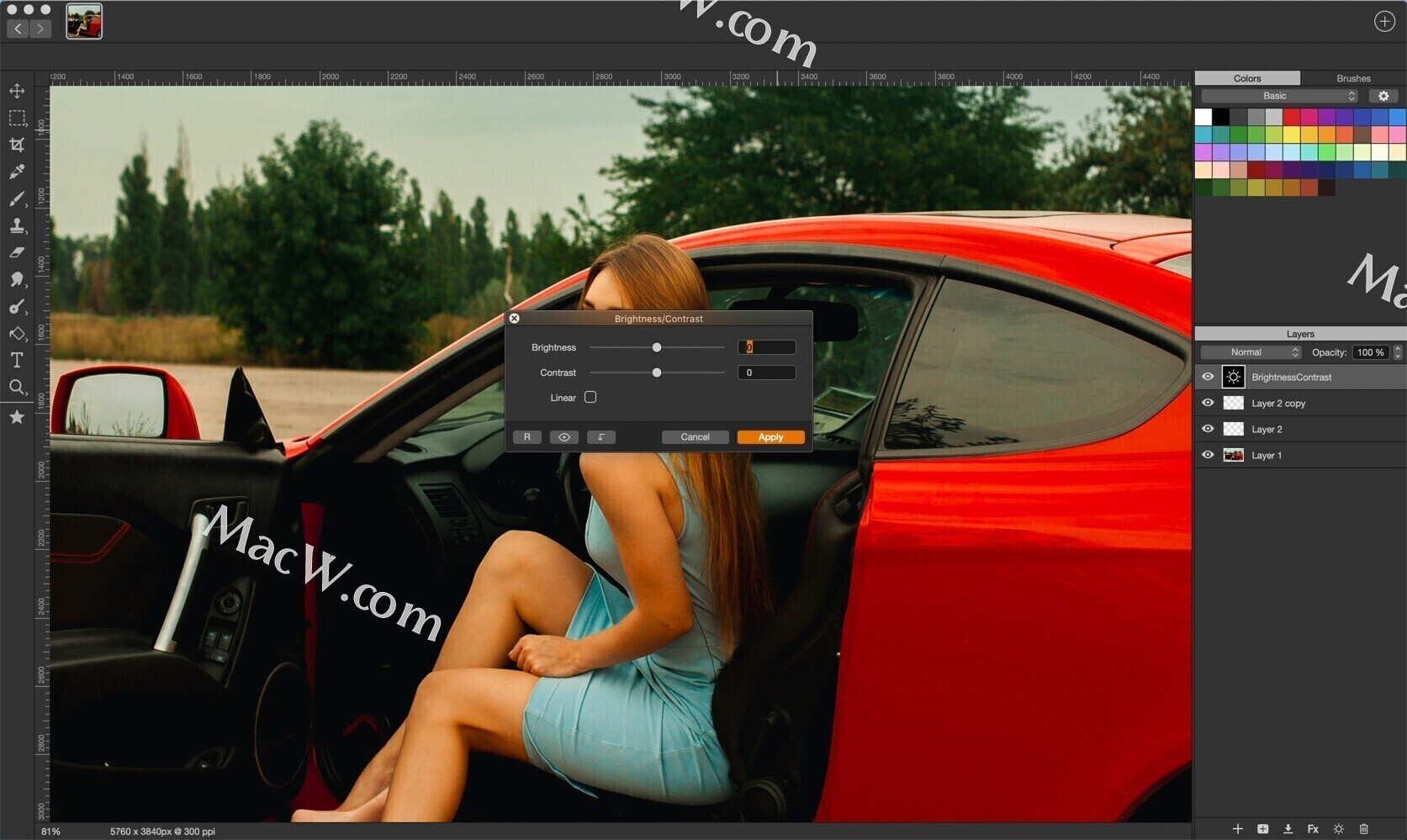Toggle visibility of Layer 2
This screenshot has width=1407, height=840.
(1208, 429)
